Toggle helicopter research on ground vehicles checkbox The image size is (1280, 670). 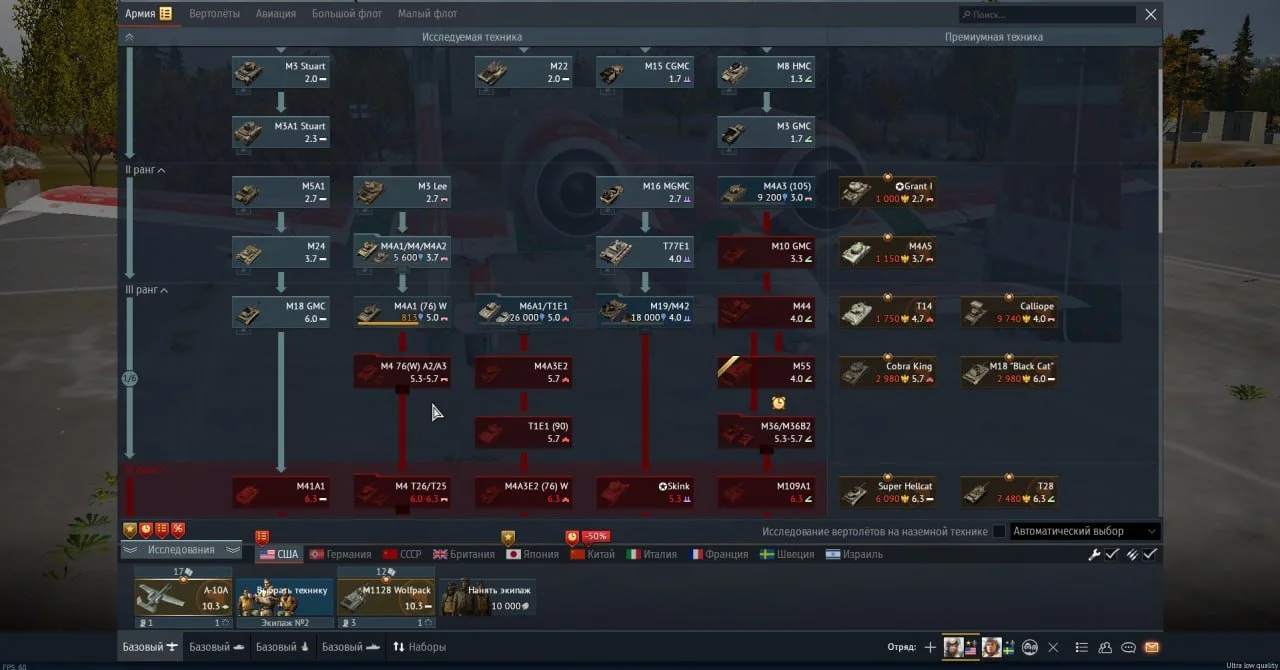pos(998,532)
